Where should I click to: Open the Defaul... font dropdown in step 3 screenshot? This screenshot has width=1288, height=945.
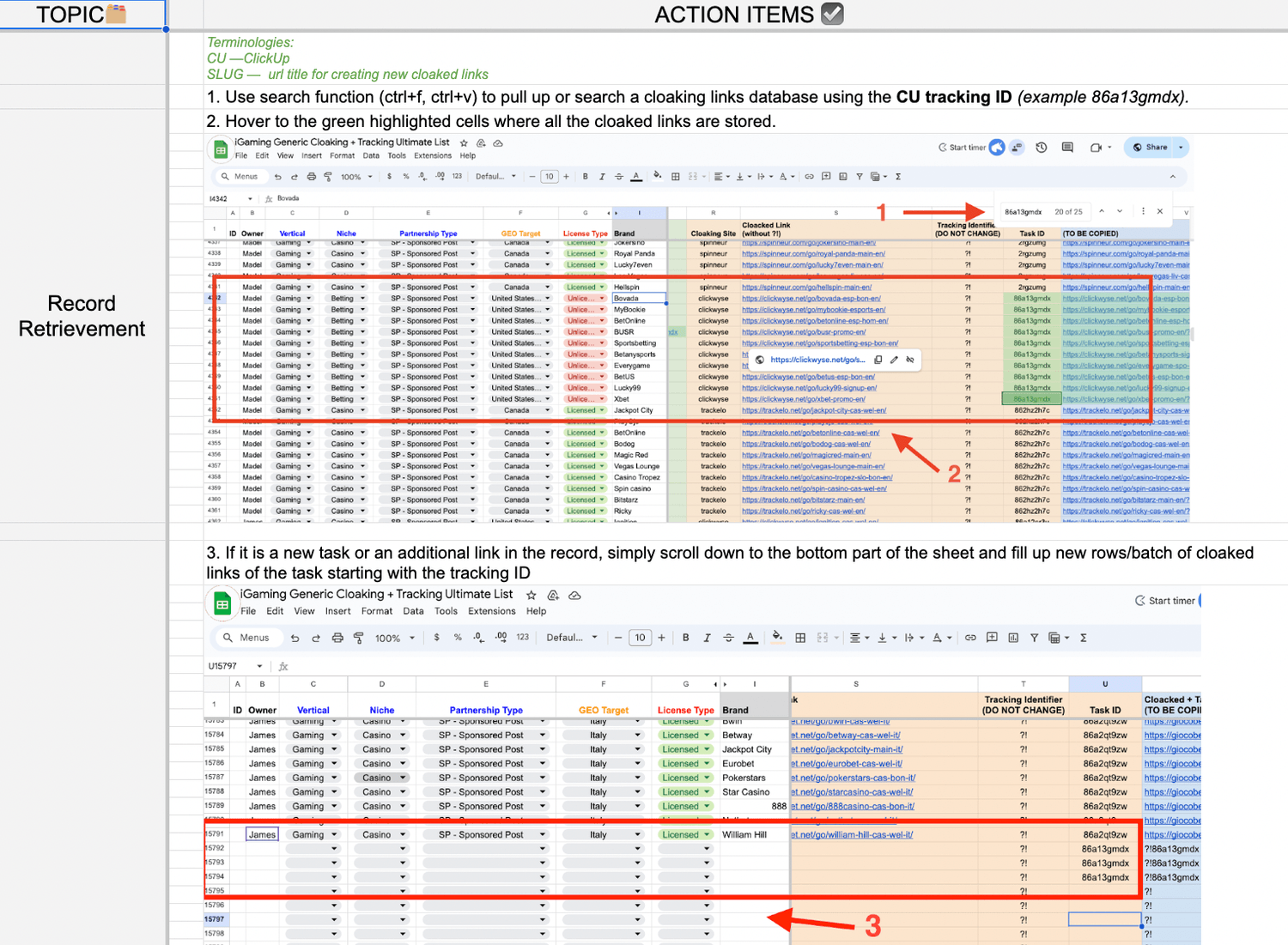point(571,638)
